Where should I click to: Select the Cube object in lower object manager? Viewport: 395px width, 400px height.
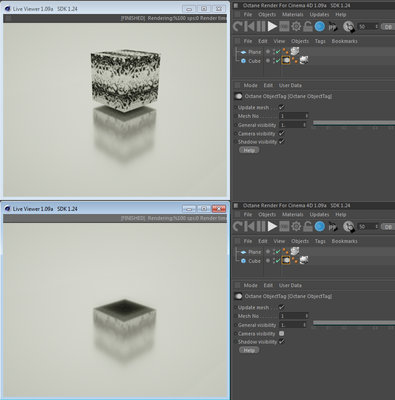pyautogui.click(x=255, y=261)
